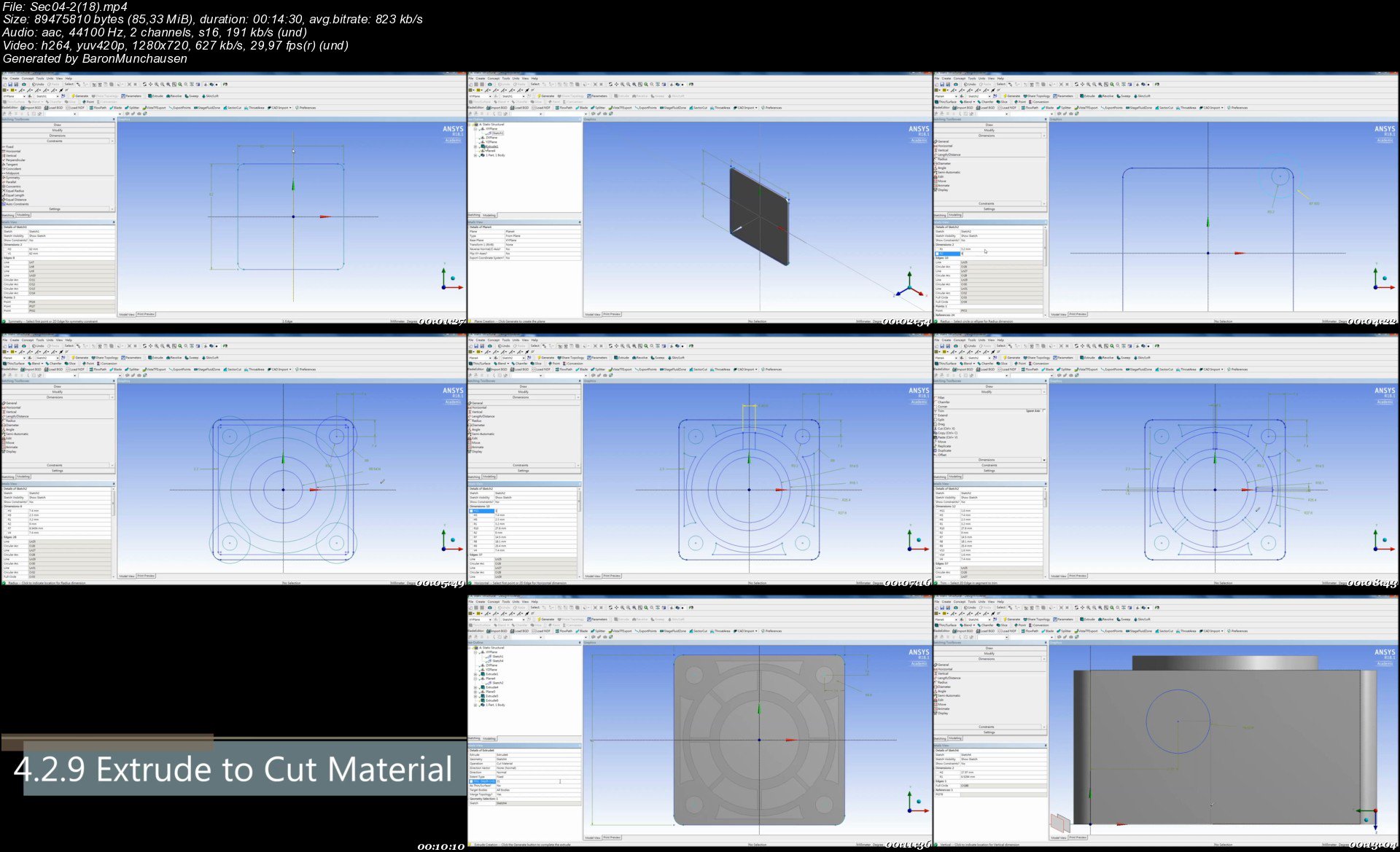The width and height of the screenshot is (1400, 852).
Task: Click Revolve tool in the 00:05:49 frame
Action: point(175,357)
